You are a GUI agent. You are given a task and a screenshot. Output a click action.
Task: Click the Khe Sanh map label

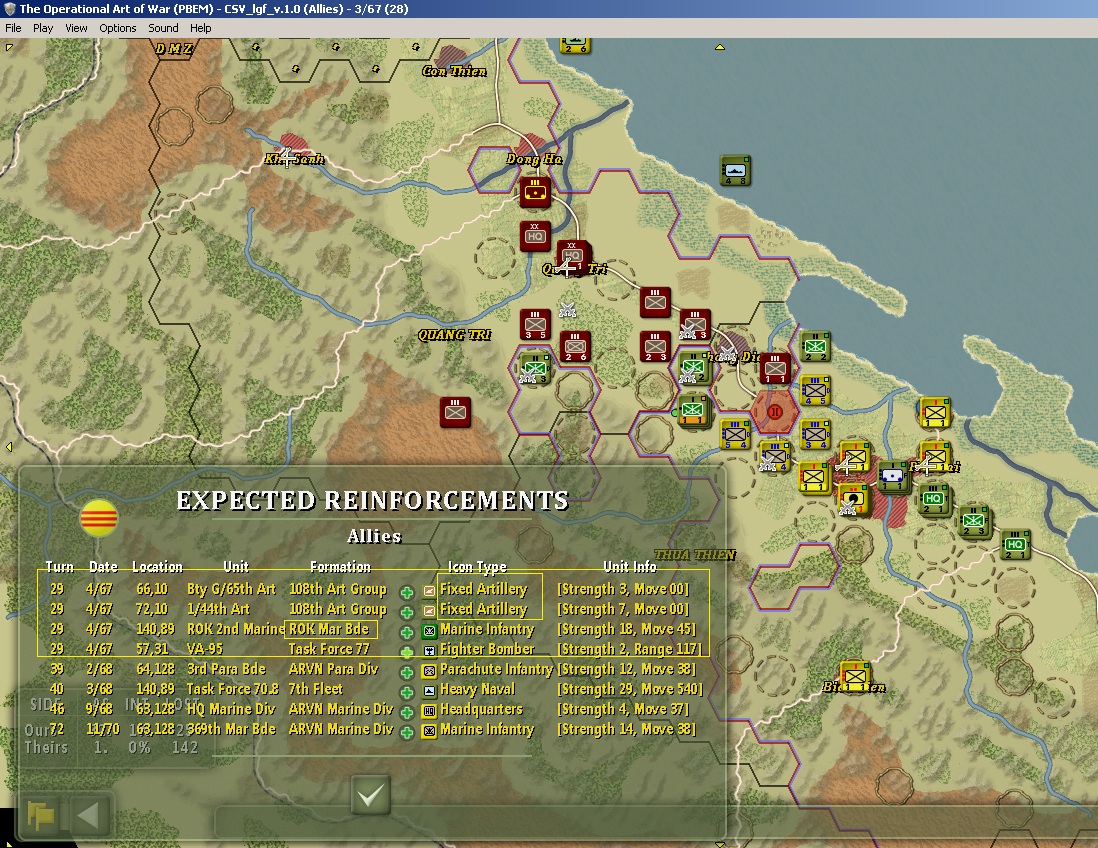[x=294, y=159]
